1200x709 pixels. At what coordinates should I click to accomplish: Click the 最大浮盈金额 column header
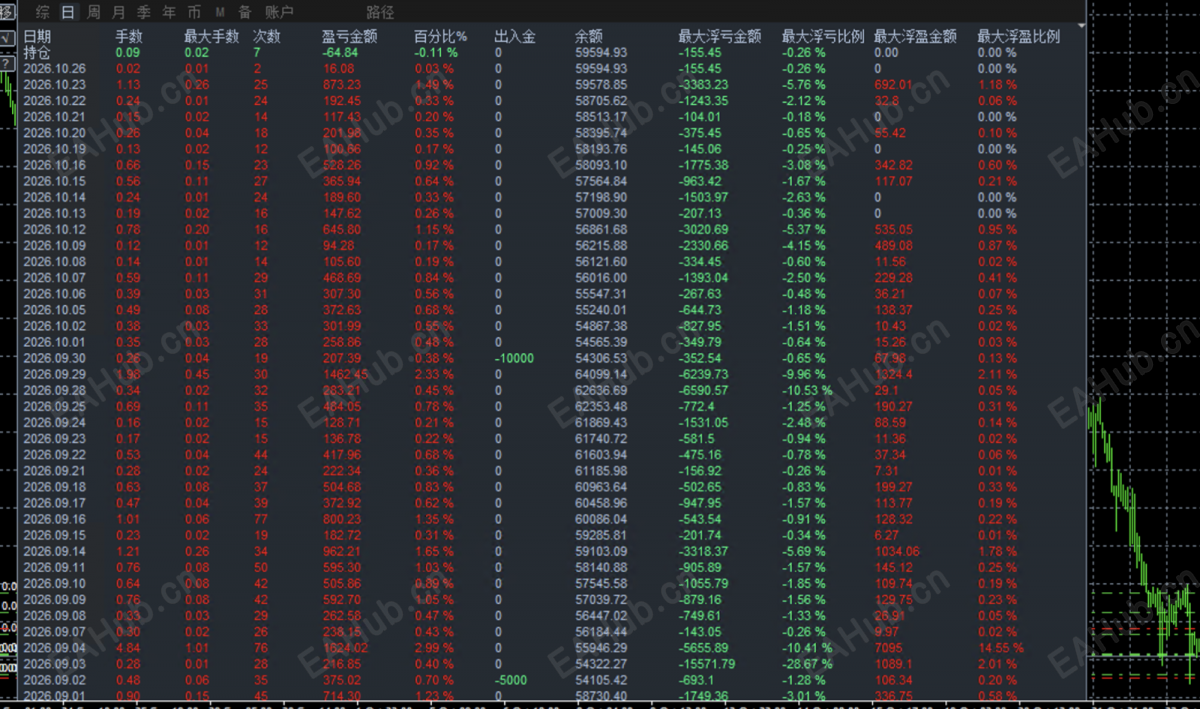click(915, 36)
